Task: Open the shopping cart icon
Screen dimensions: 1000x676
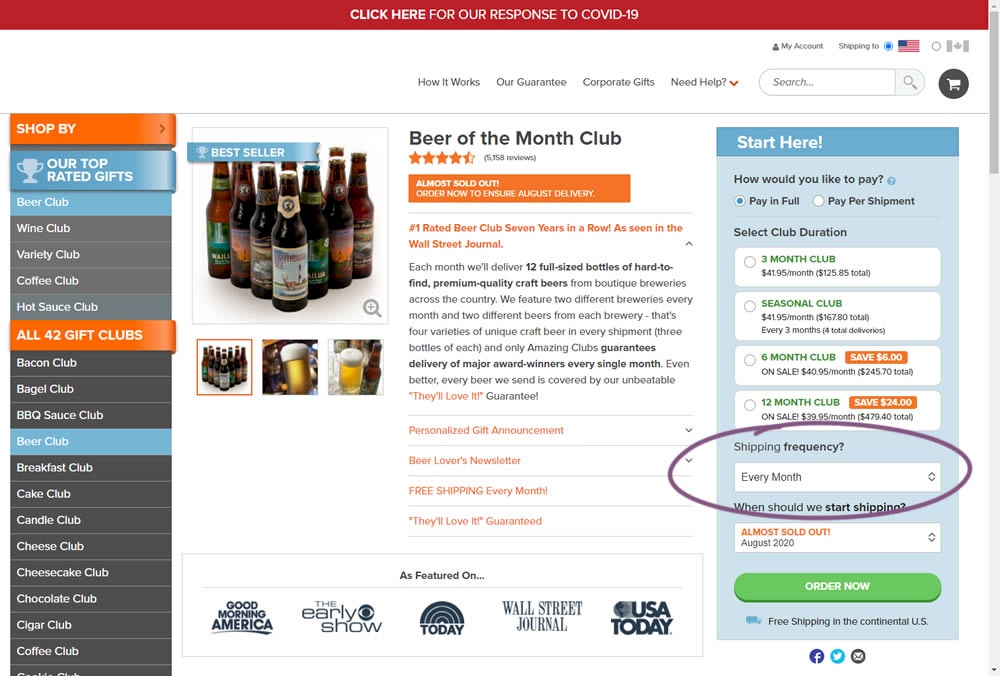Action: (x=953, y=83)
